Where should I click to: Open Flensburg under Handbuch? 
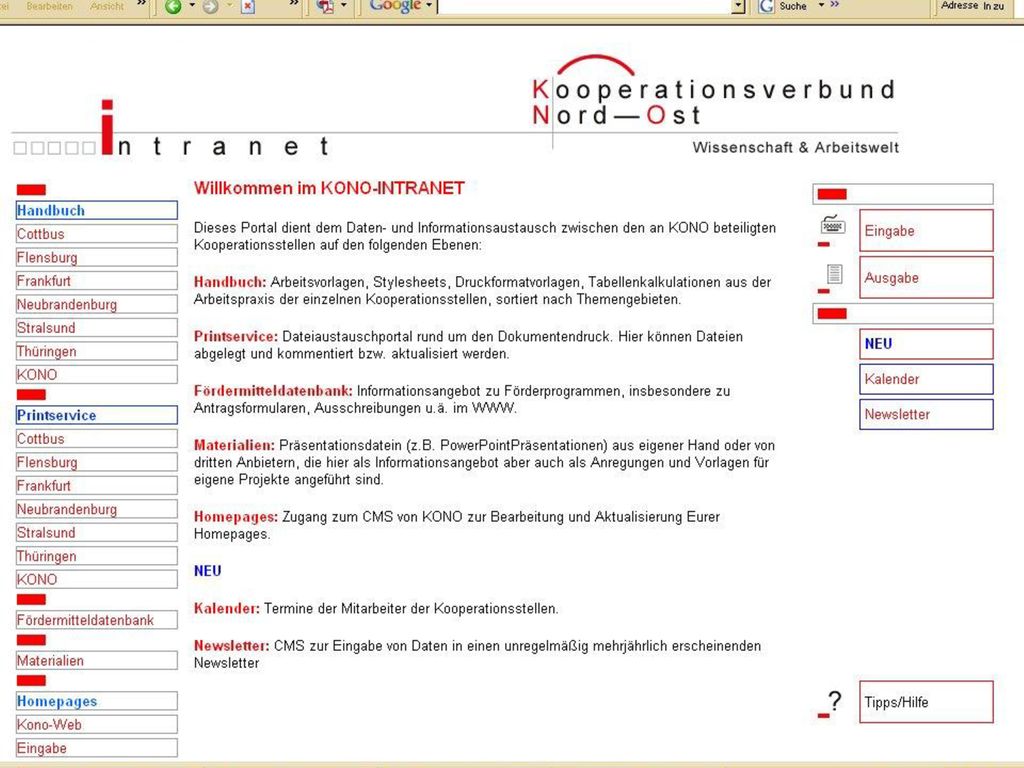97,257
